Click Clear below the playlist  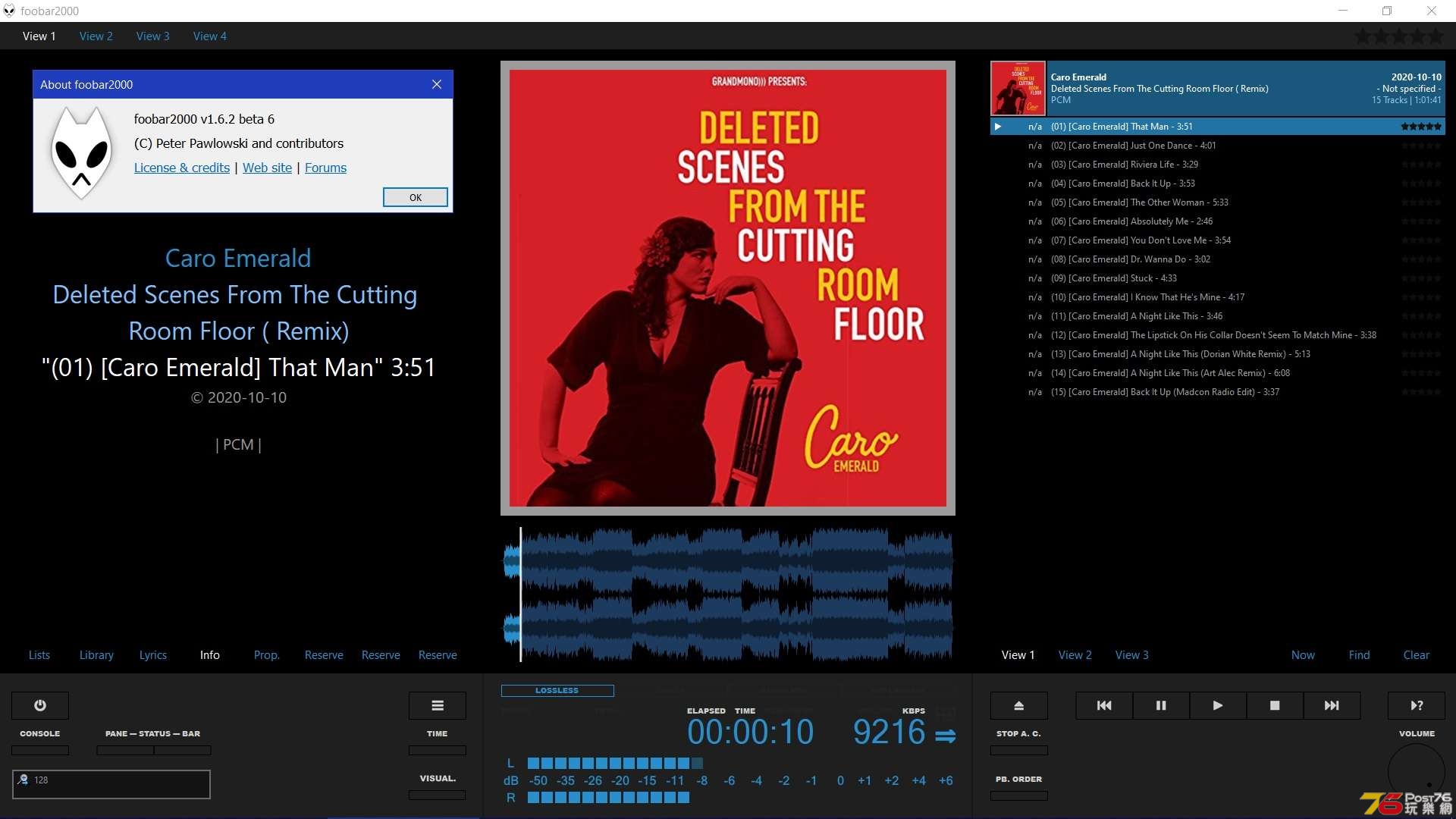1417,654
